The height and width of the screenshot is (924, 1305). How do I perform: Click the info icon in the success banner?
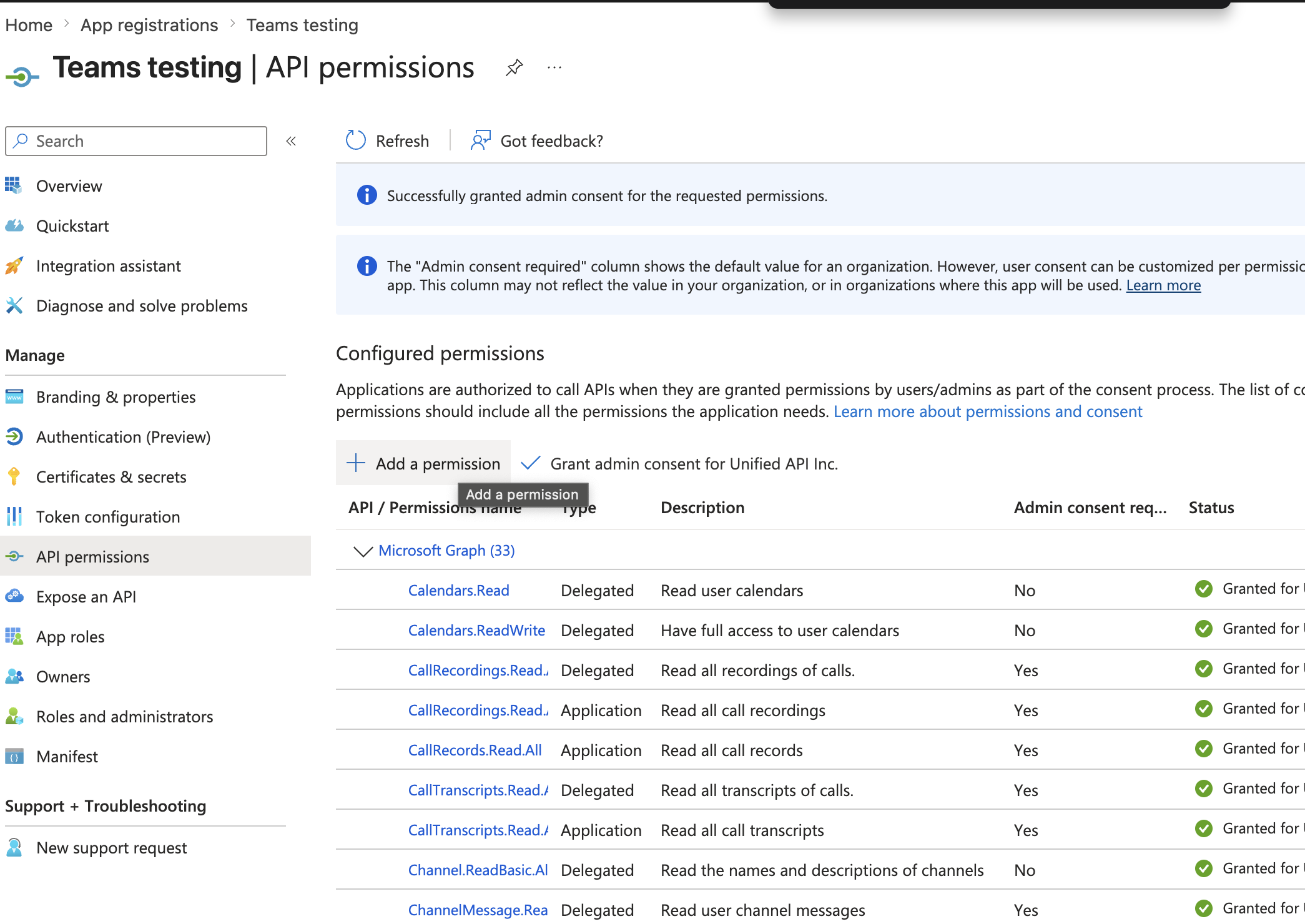coord(367,195)
